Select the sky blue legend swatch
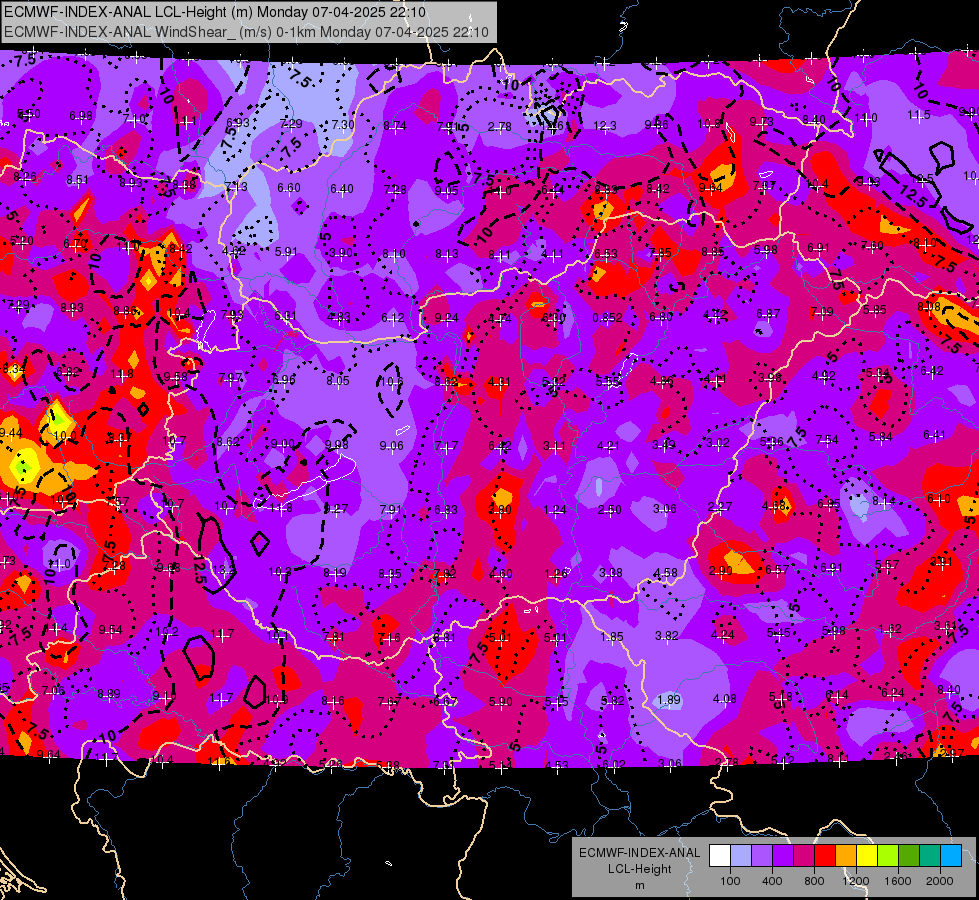 point(951,856)
